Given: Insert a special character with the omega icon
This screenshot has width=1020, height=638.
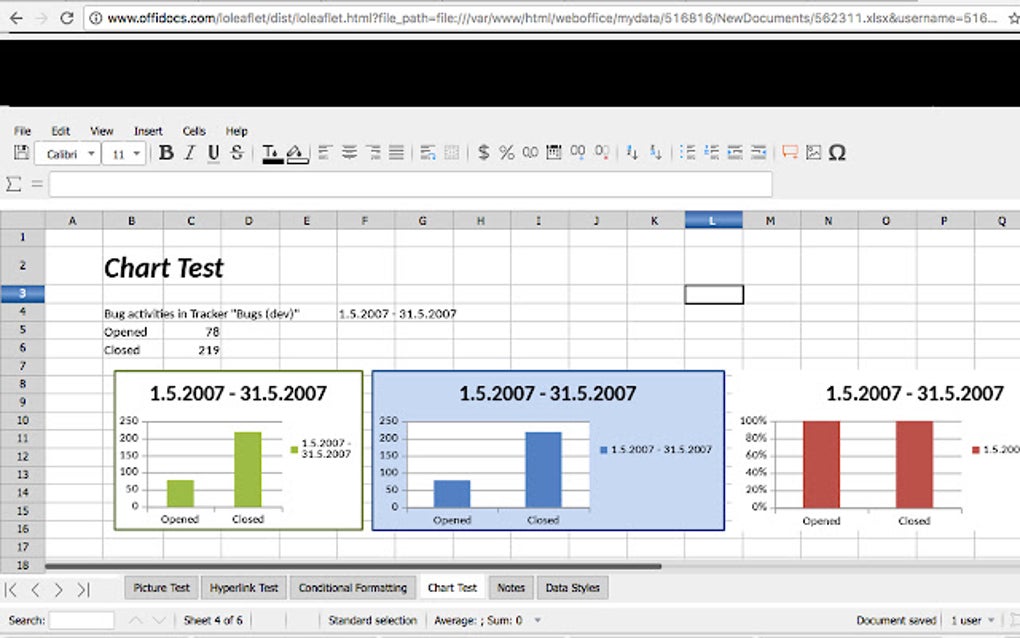Looking at the screenshot, I should [x=837, y=152].
